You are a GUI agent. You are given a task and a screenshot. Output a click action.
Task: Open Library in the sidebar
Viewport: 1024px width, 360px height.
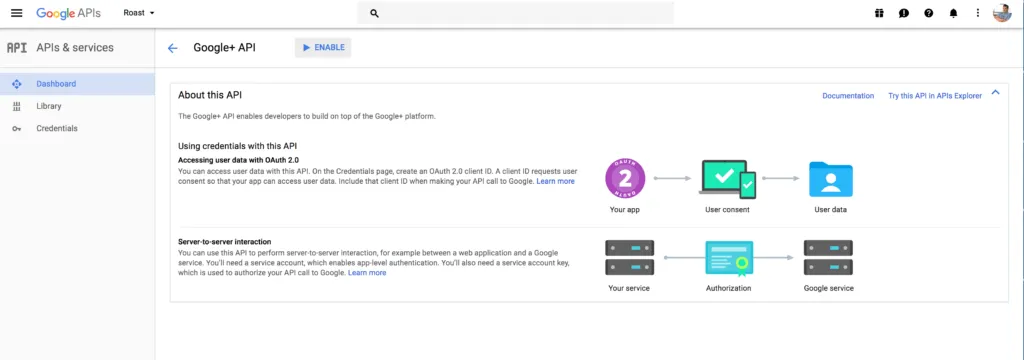pyautogui.click(x=77, y=106)
